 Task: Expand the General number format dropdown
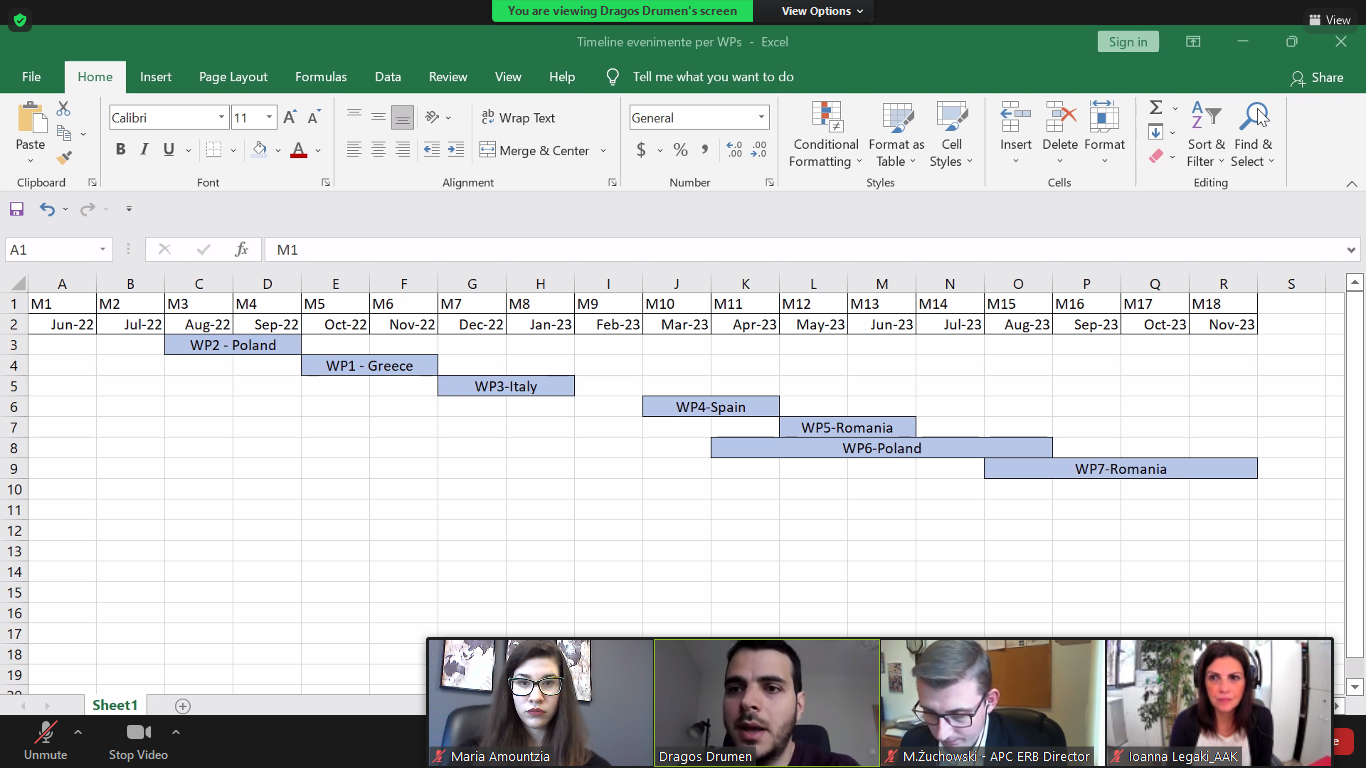click(x=761, y=118)
